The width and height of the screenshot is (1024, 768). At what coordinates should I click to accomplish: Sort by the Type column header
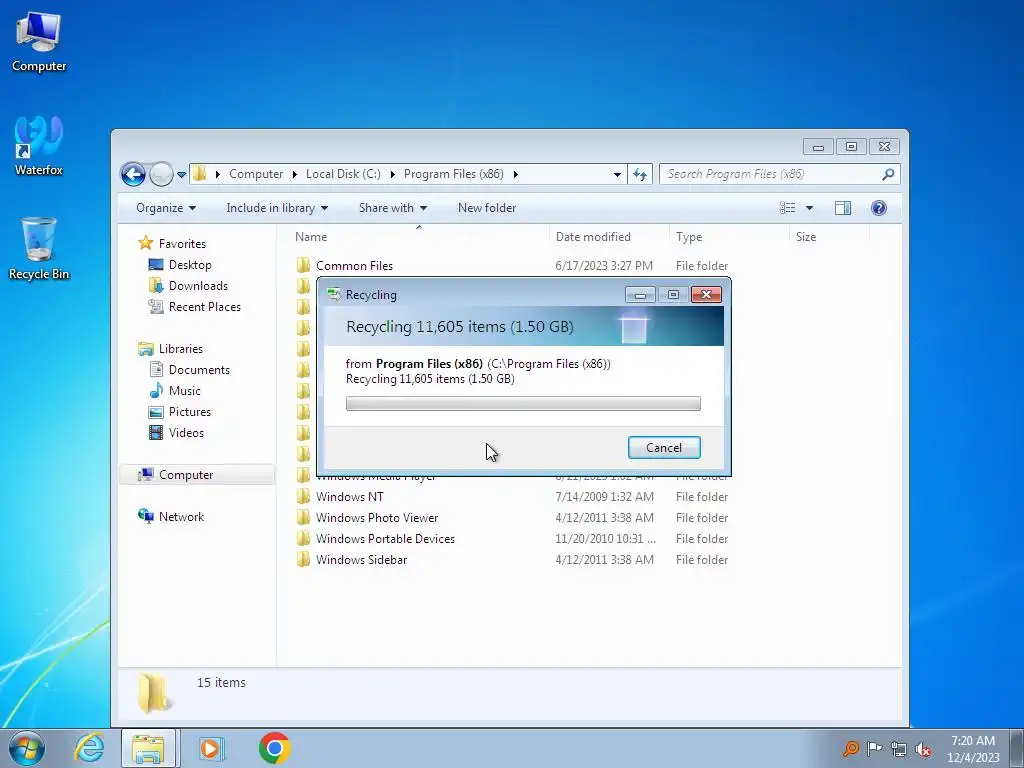click(729, 236)
